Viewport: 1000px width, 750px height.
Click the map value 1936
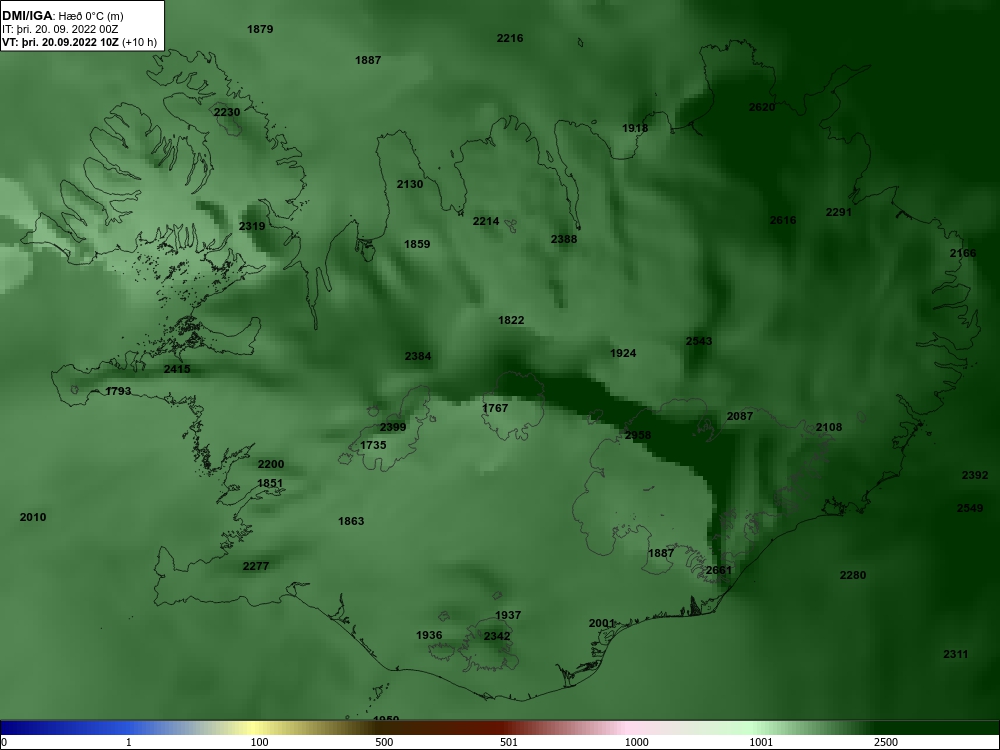(x=429, y=635)
